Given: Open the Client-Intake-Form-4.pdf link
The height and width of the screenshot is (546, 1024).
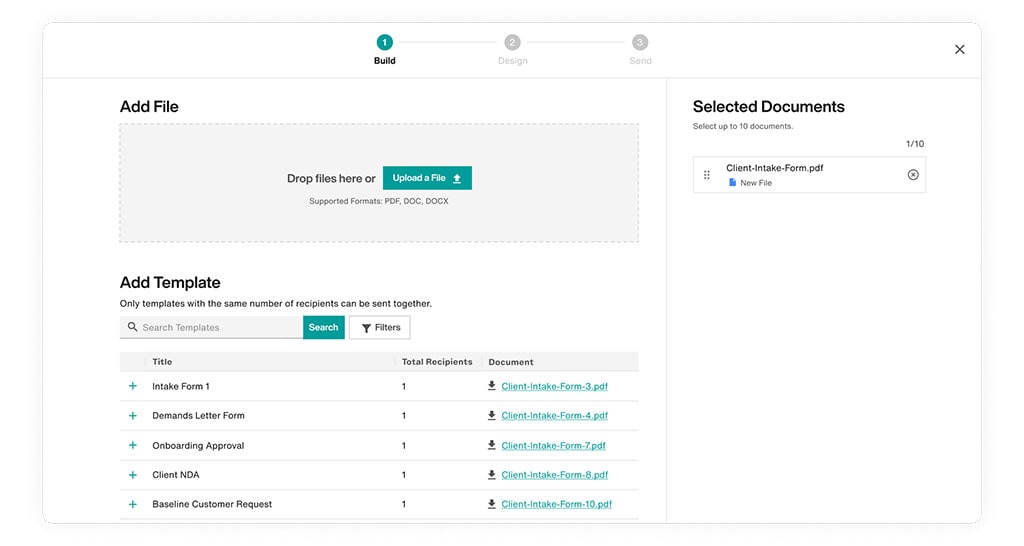Looking at the screenshot, I should [554, 416].
